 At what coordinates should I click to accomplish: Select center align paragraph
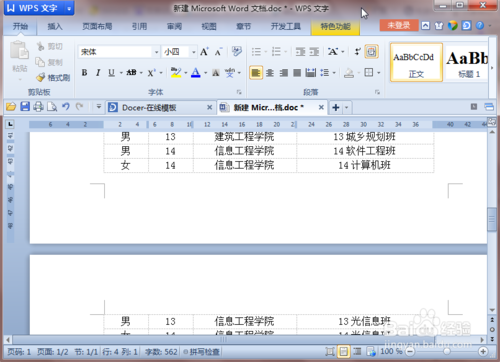[x=270, y=73]
